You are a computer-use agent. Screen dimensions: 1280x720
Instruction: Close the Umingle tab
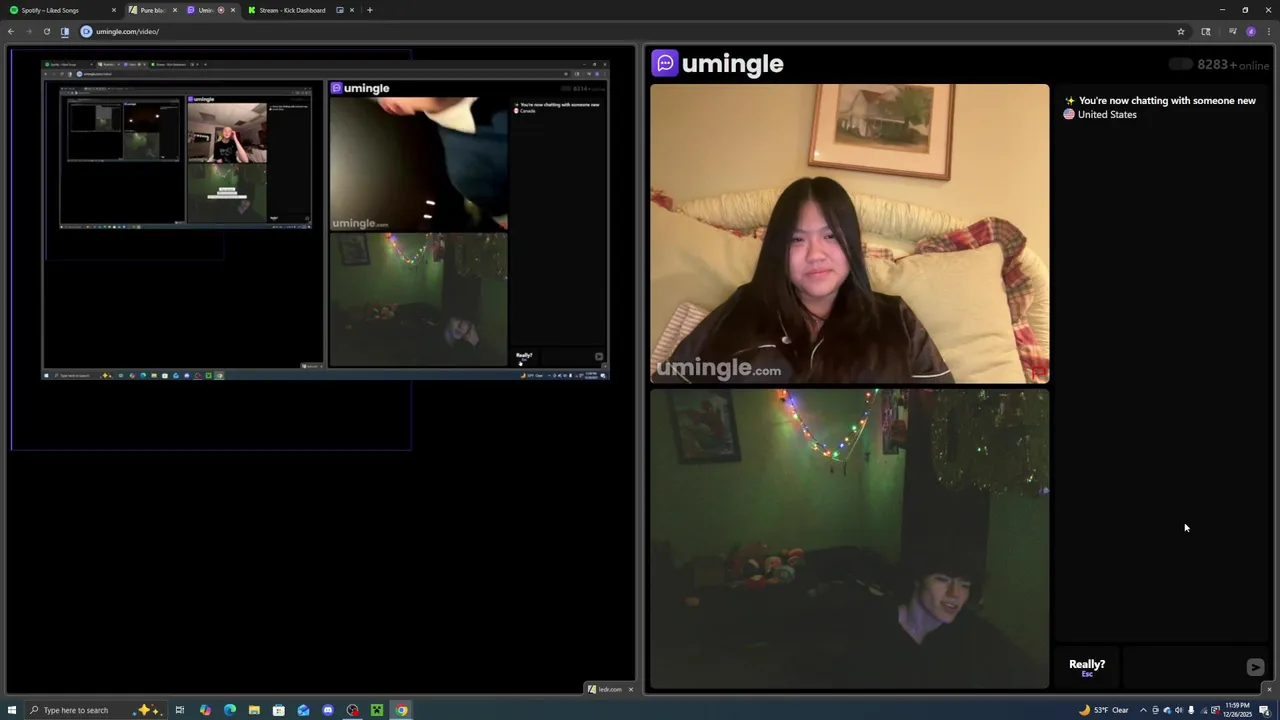click(x=233, y=10)
